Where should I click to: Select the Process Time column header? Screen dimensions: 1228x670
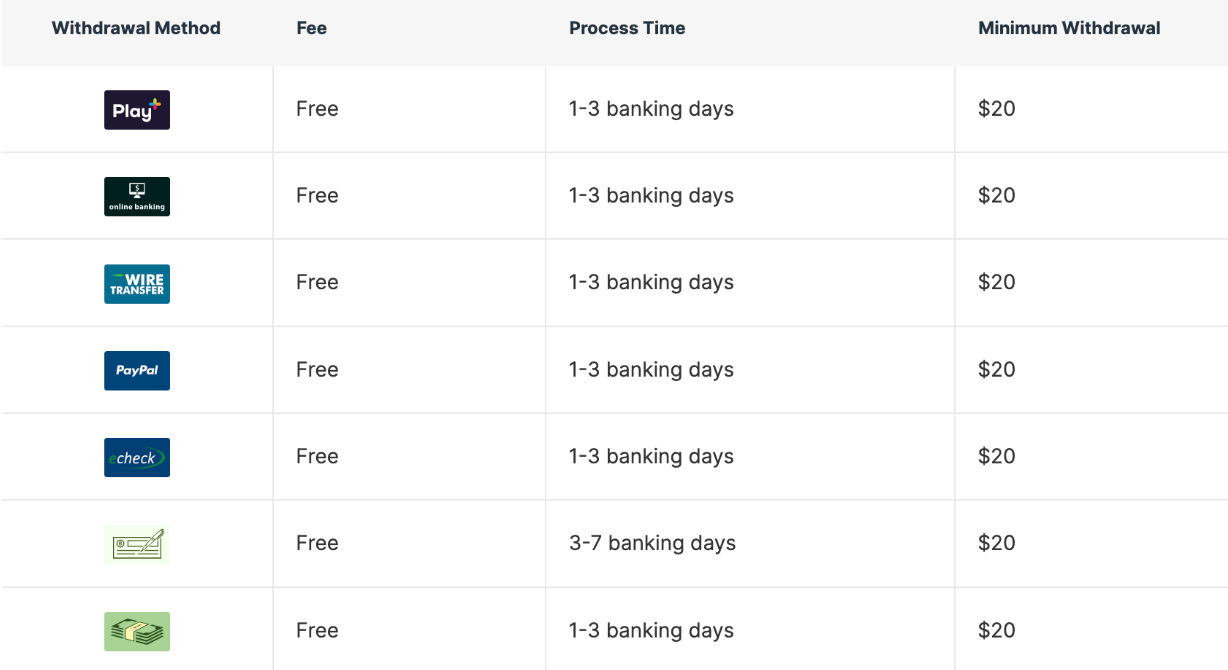(627, 28)
